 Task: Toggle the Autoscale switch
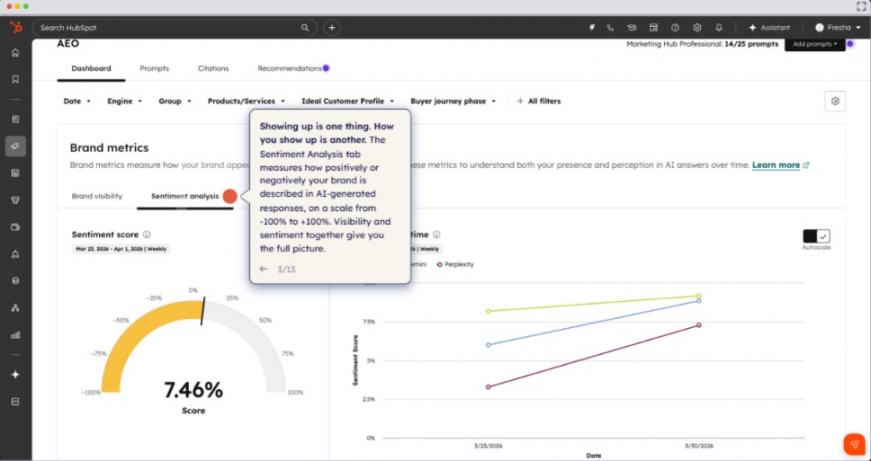tap(816, 236)
